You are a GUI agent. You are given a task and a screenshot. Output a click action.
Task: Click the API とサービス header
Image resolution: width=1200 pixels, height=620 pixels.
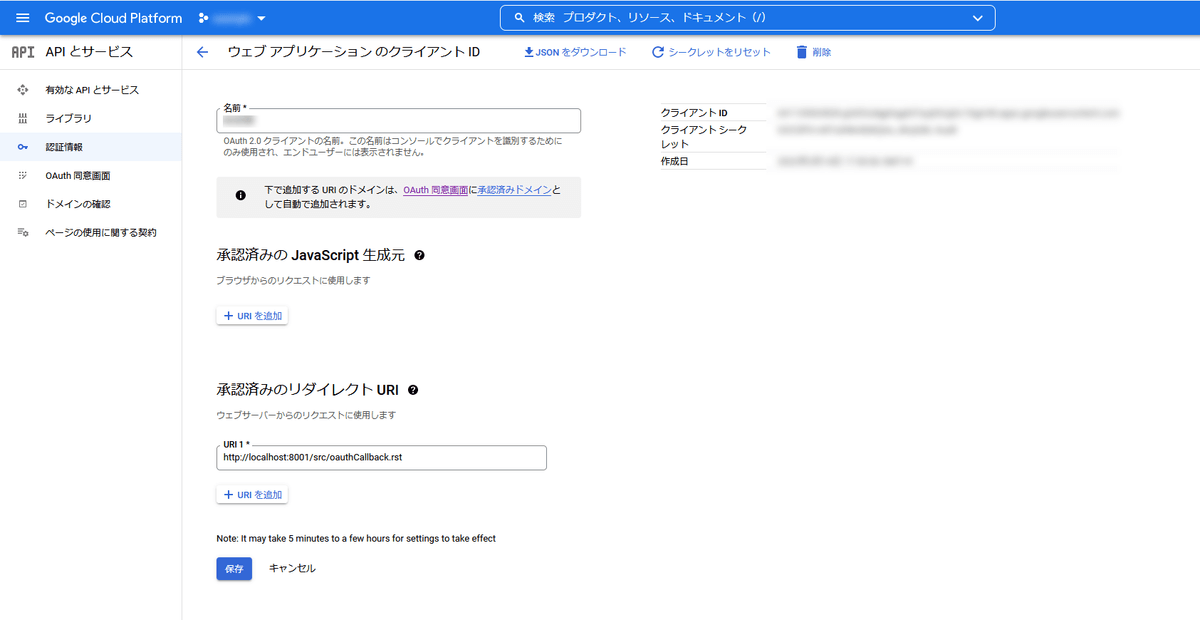(x=90, y=52)
